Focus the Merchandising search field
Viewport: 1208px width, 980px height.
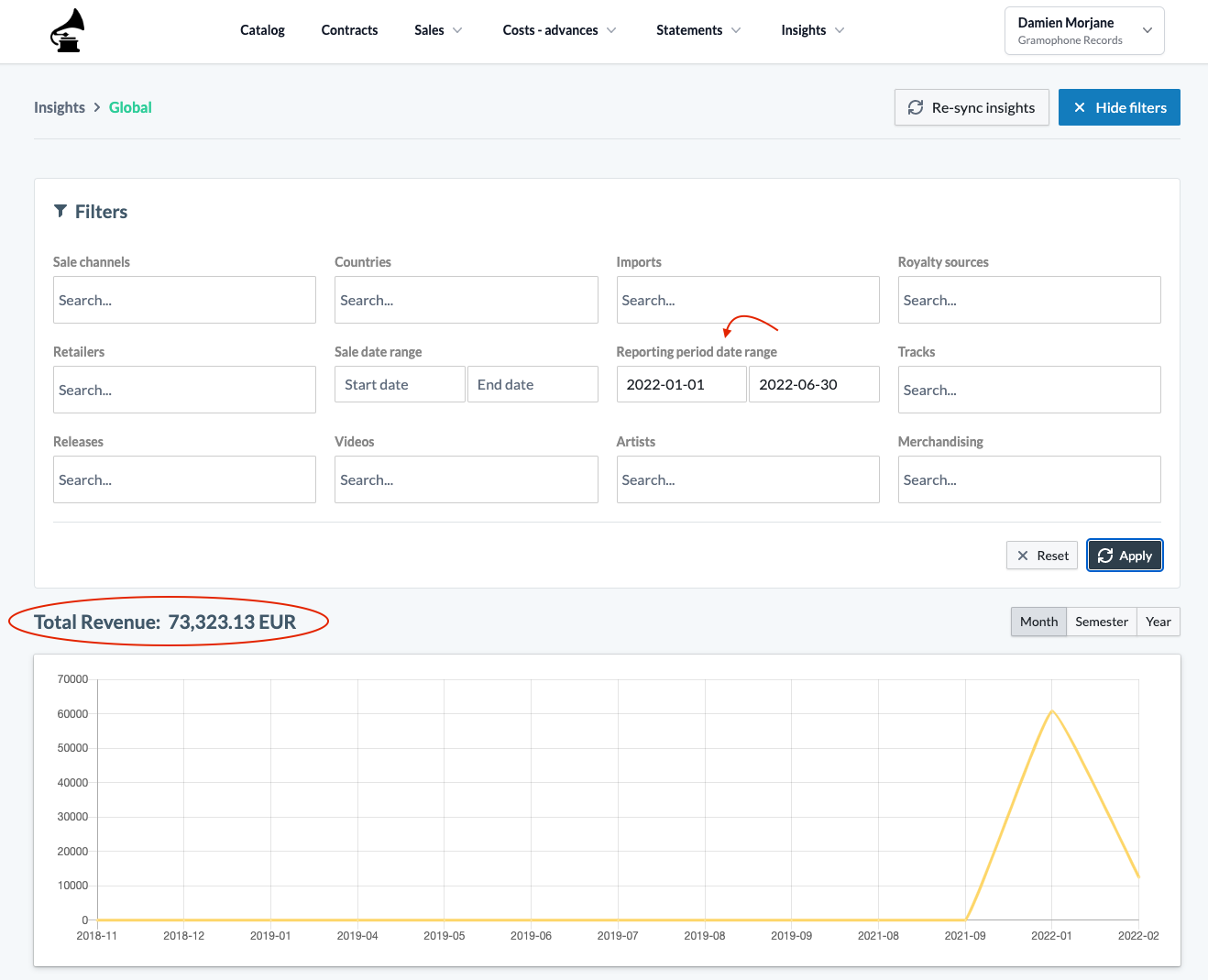1029,479
